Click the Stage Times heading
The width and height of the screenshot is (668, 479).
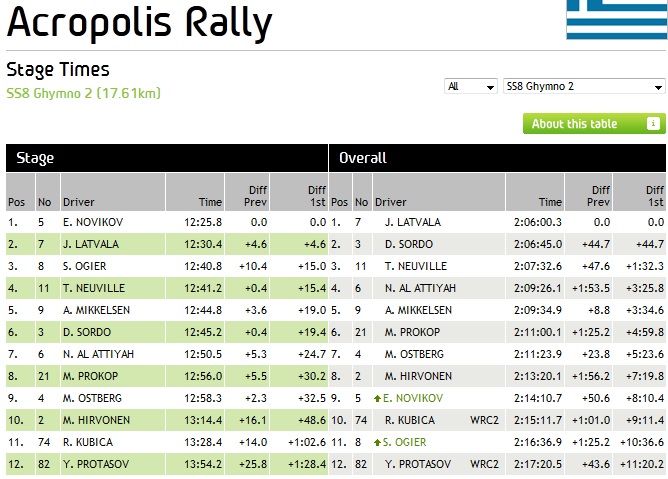click(x=58, y=70)
